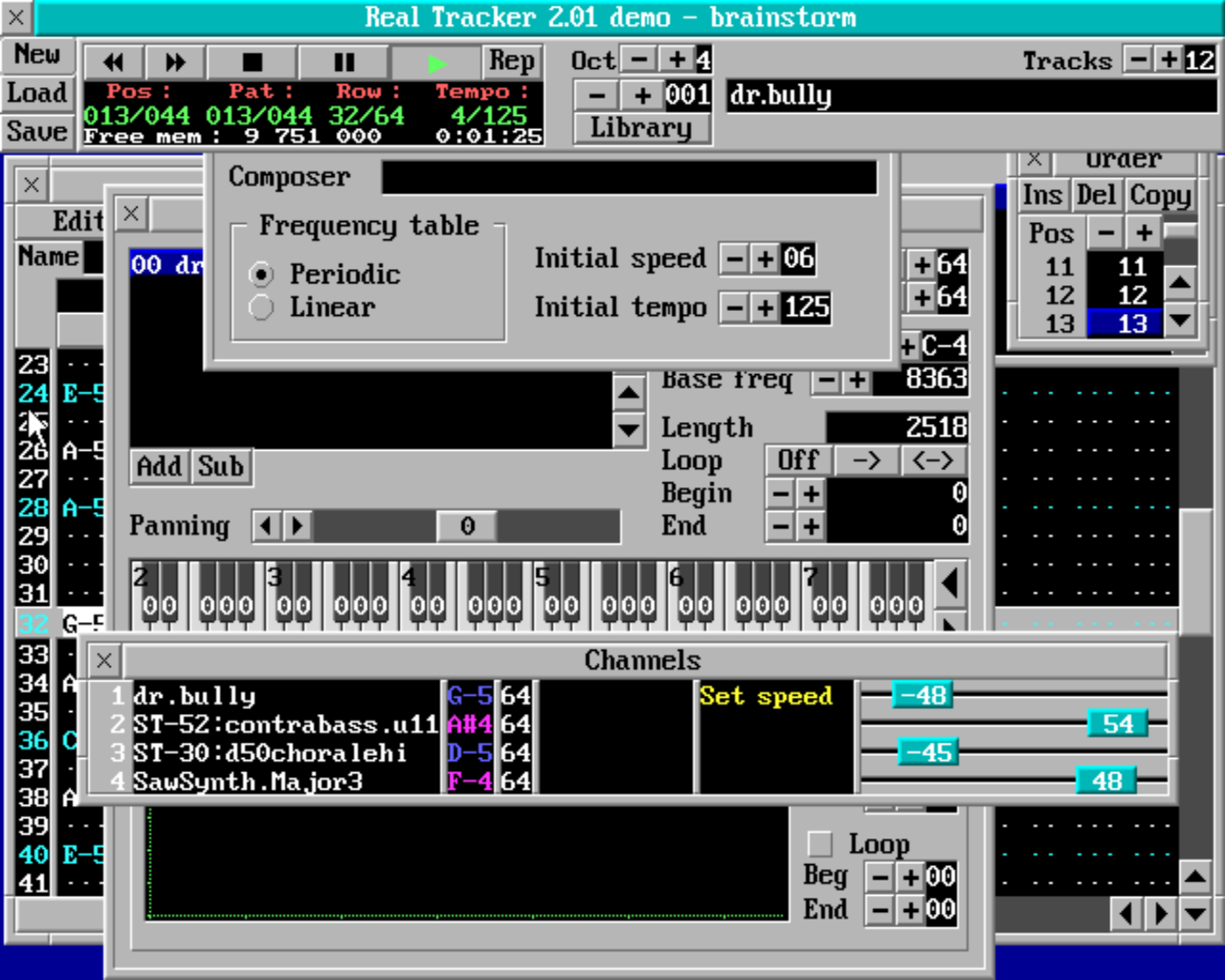Open the Load menu item

tap(37, 93)
